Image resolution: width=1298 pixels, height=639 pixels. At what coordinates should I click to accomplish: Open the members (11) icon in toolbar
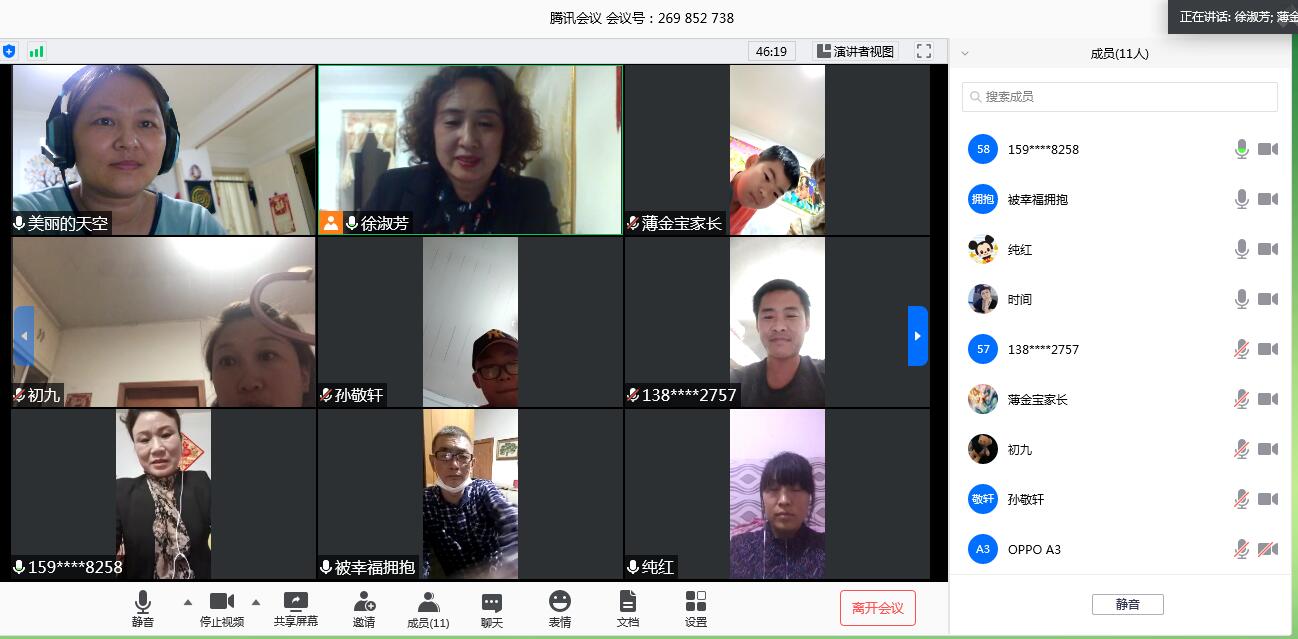tap(428, 601)
